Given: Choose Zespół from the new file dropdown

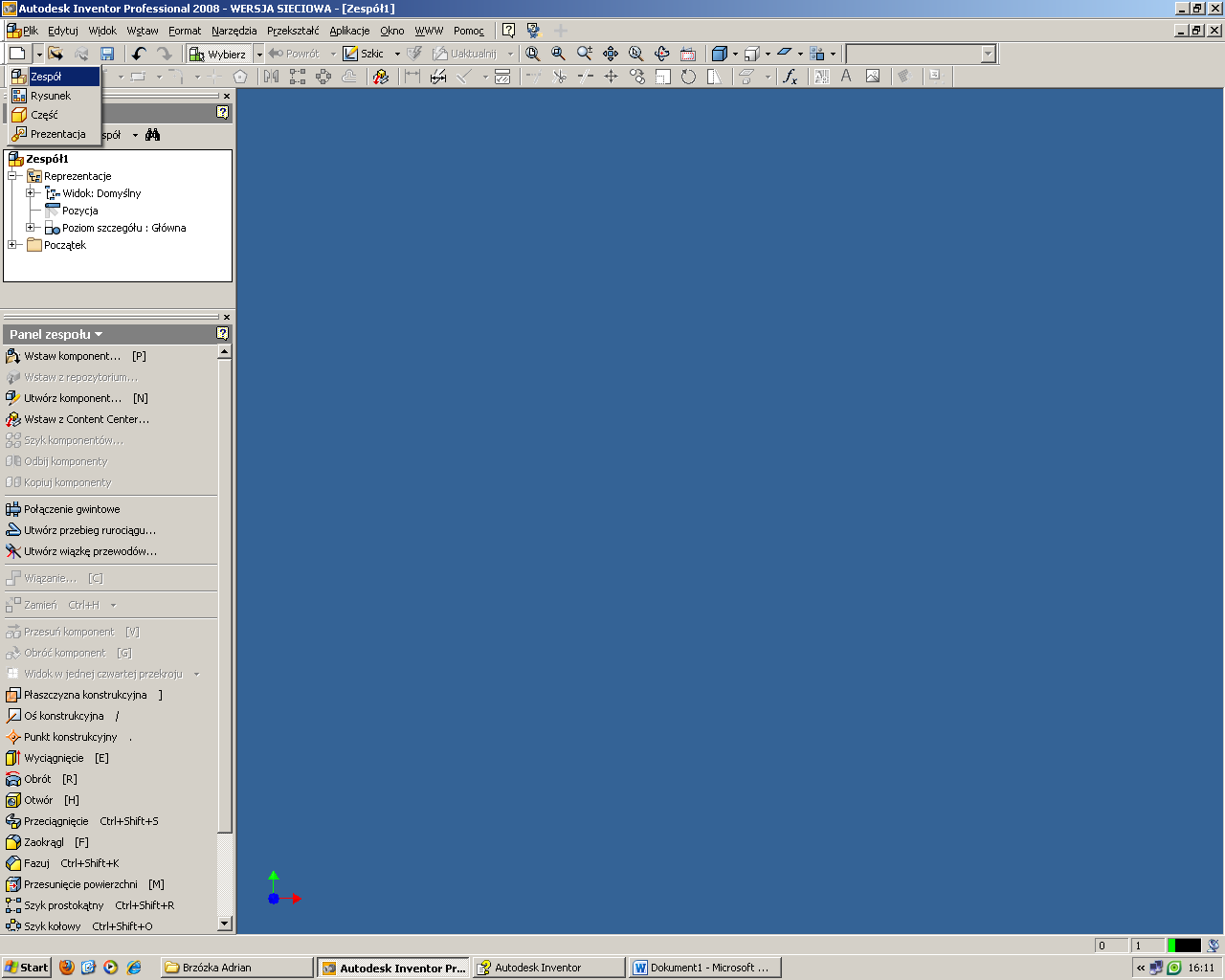Looking at the screenshot, I should 55,77.
